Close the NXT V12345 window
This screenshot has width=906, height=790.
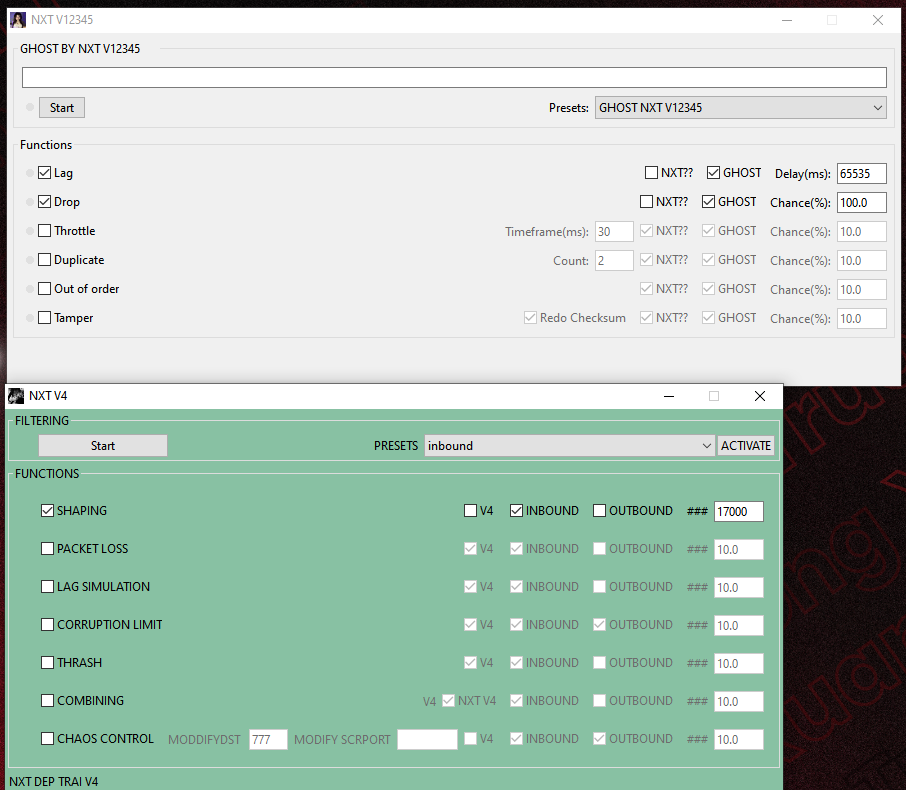coord(878,20)
